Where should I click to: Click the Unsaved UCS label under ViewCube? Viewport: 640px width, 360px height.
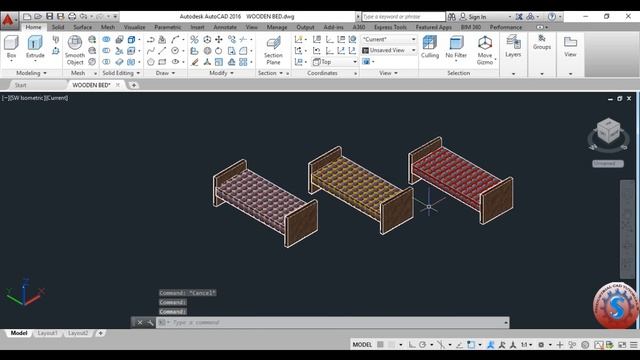[x=608, y=163]
